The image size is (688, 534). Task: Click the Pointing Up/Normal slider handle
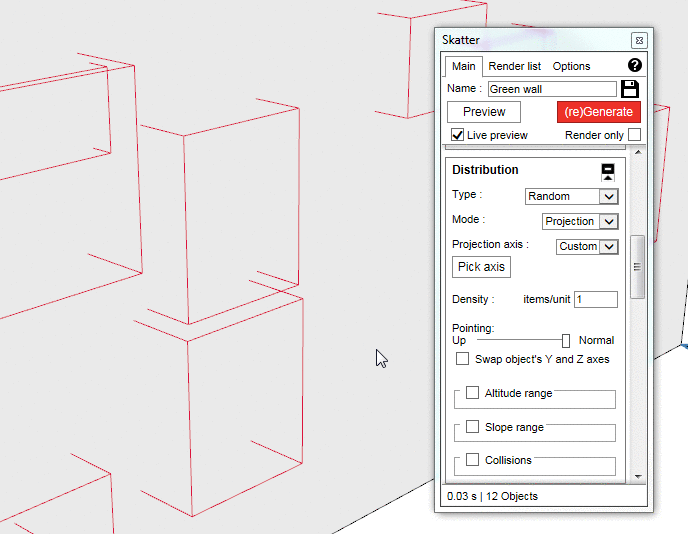pos(566,340)
